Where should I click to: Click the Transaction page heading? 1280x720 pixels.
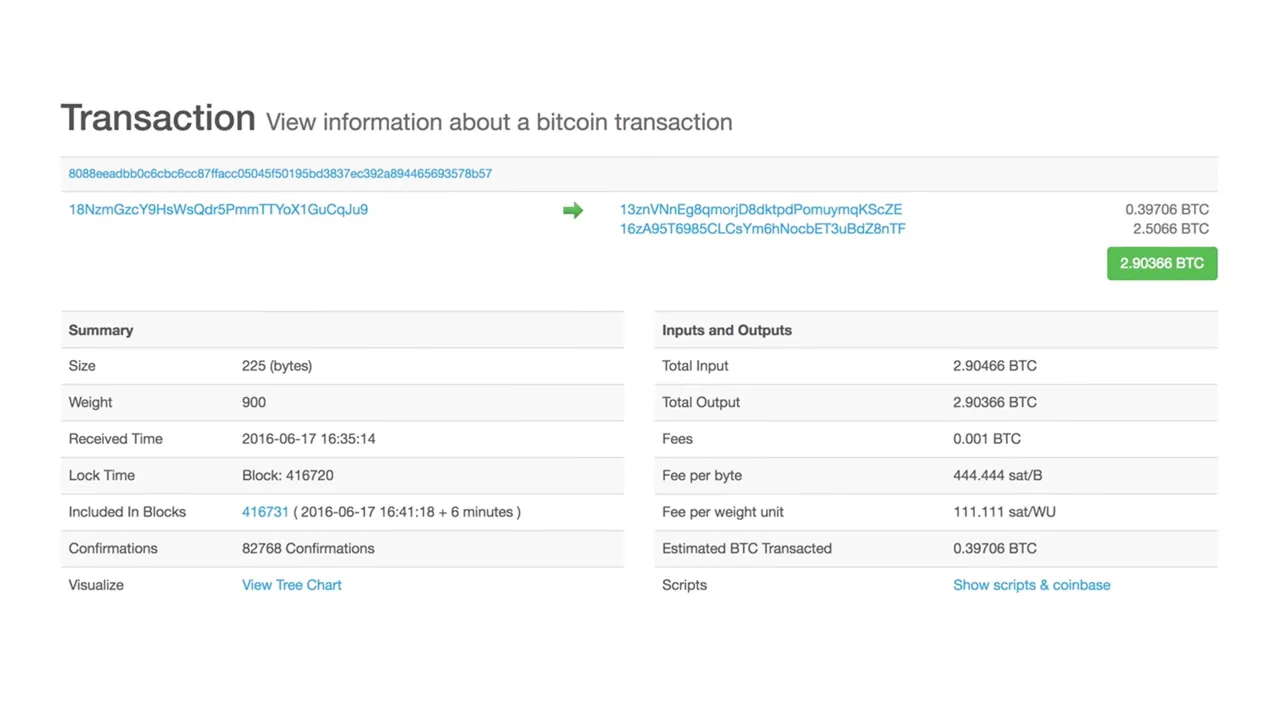(158, 118)
